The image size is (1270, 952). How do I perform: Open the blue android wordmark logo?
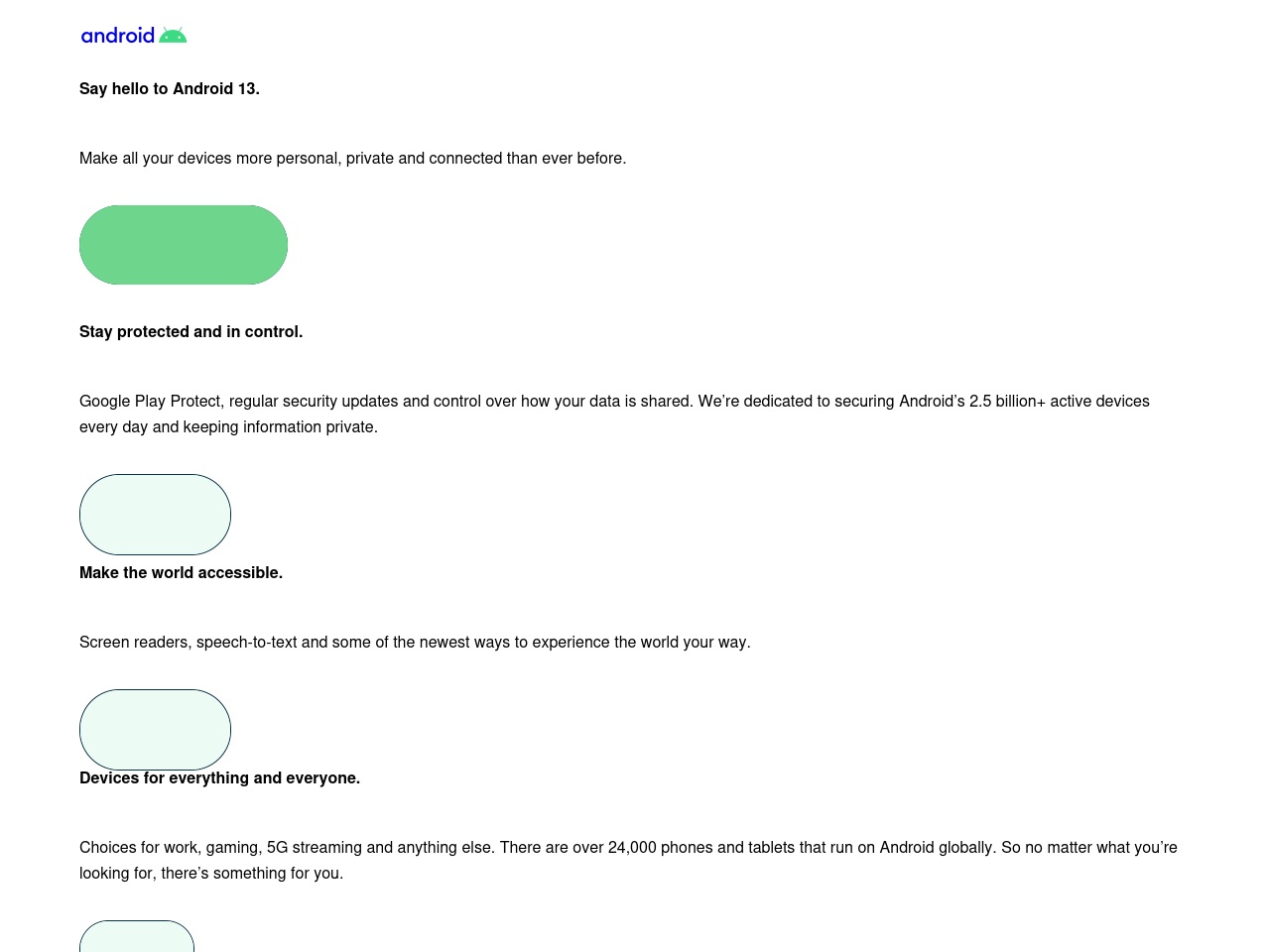pyautogui.click(x=118, y=36)
